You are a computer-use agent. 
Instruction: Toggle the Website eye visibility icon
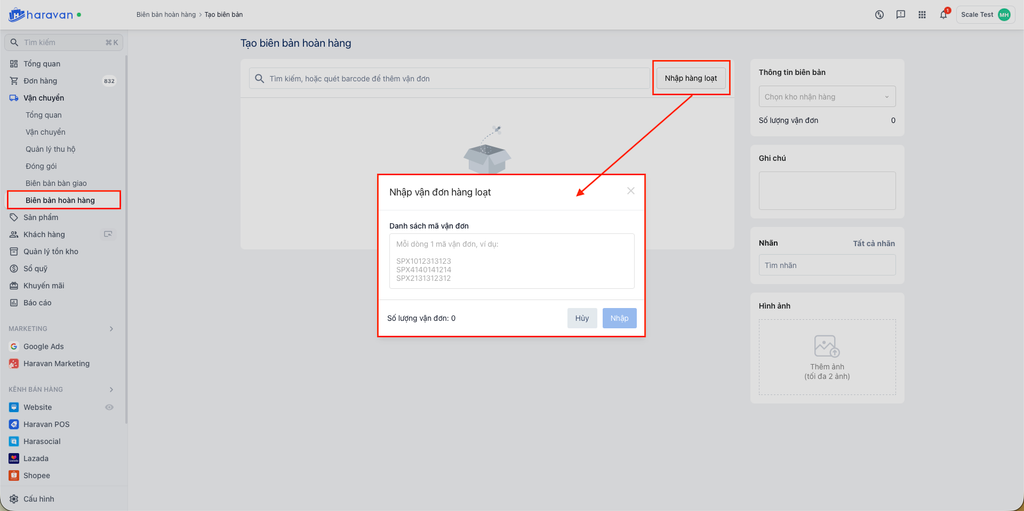(x=110, y=407)
